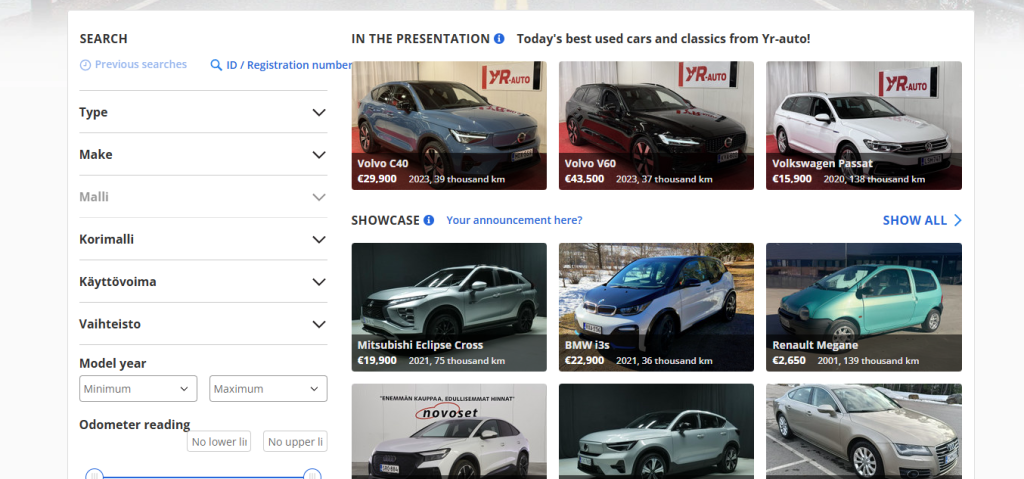Open the Volvo V60 listing
The height and width of the screenshot is (479, 1024).
tap(656, 125)
